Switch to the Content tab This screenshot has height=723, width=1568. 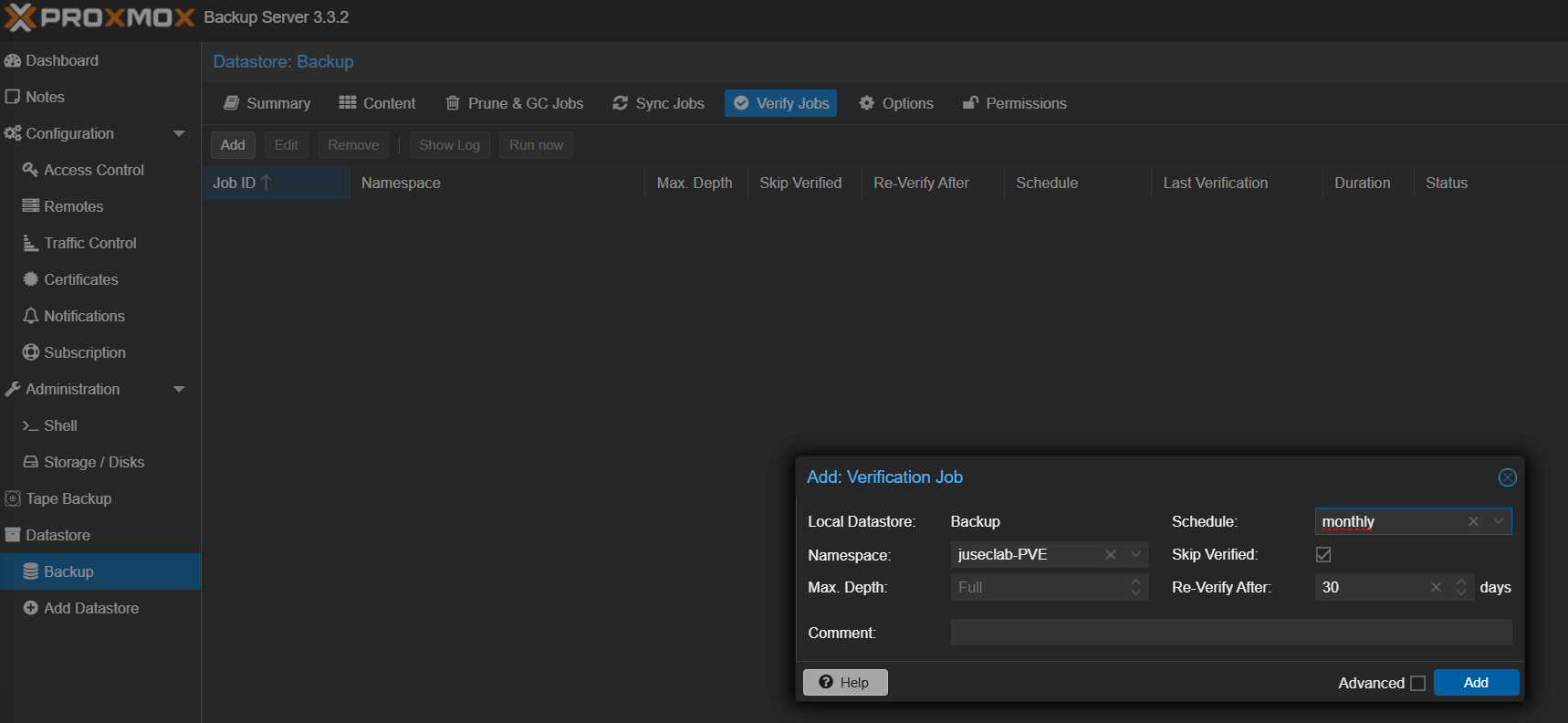click(377, 103)
